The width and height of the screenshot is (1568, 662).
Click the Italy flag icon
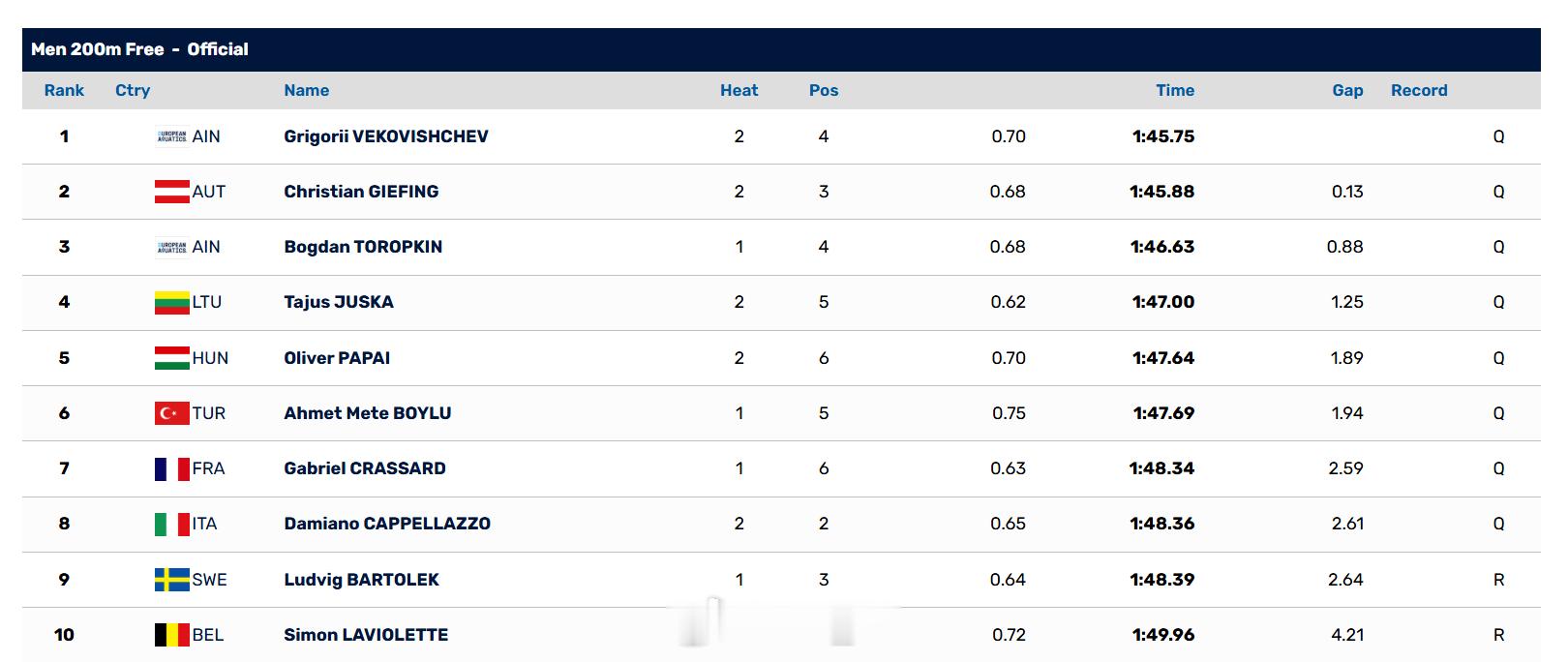172,524
